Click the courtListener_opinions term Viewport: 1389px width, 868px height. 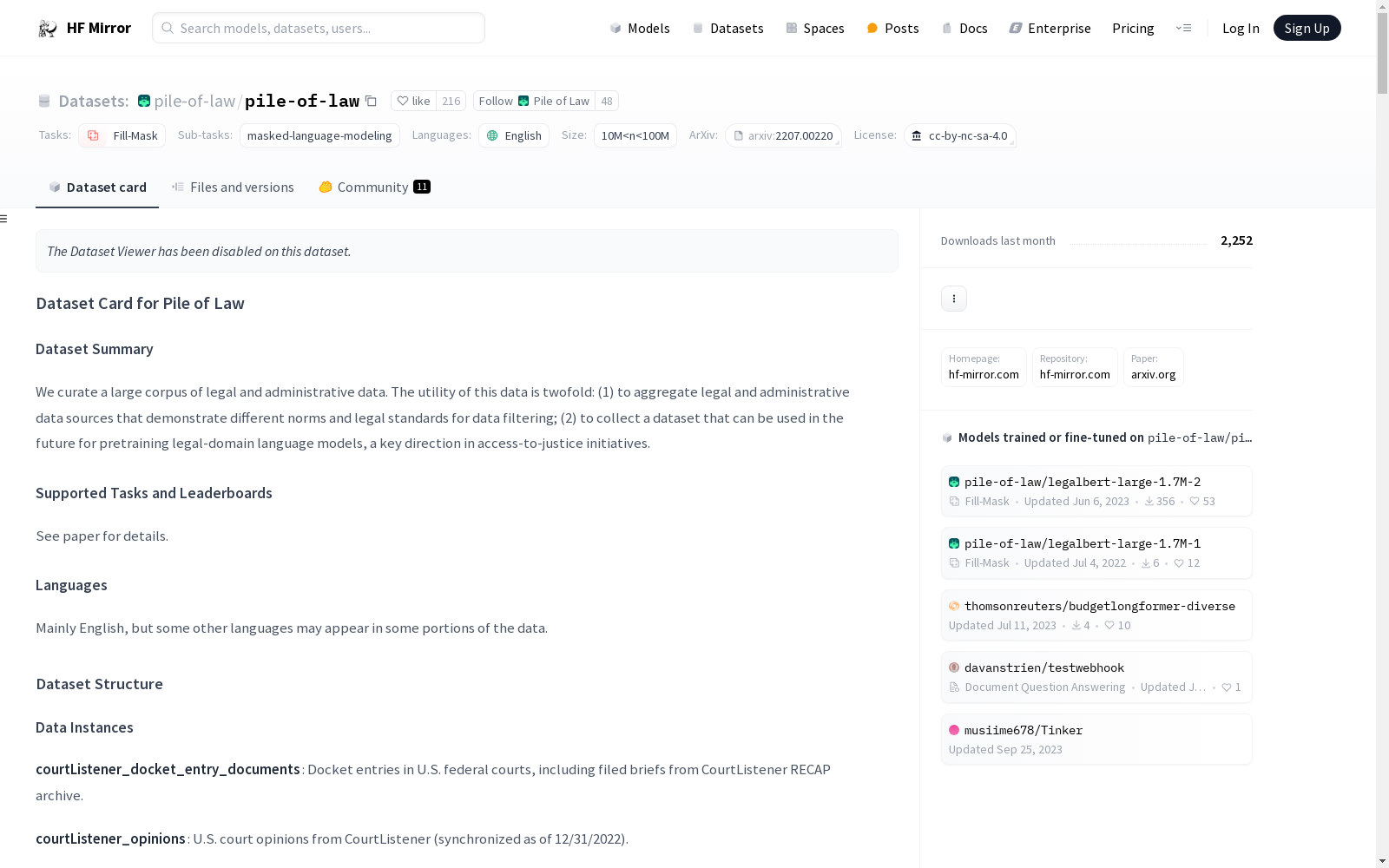[110, 838]
